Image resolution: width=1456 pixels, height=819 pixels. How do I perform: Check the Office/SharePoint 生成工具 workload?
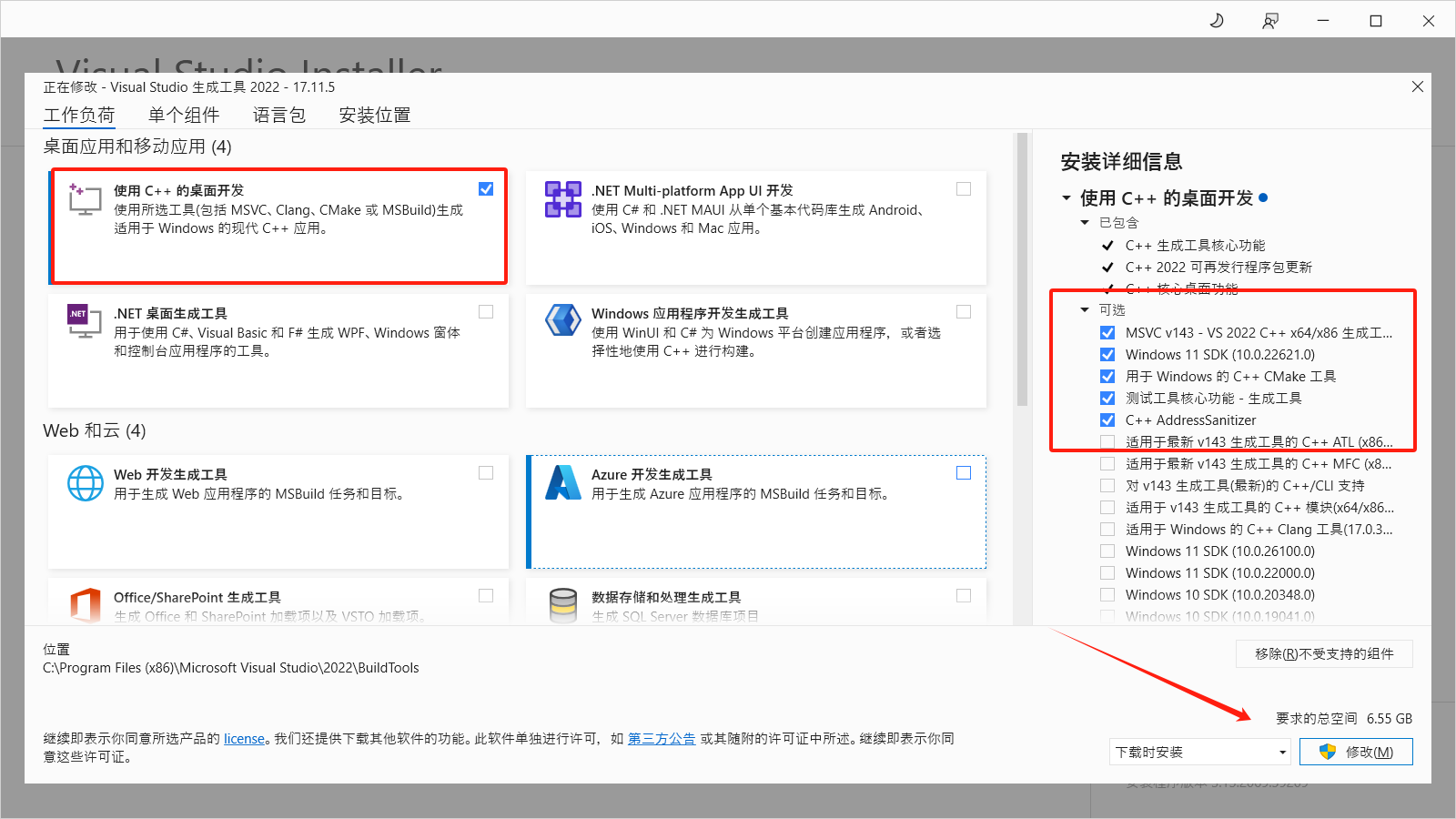pyautogui.click(x=486, y=596)
